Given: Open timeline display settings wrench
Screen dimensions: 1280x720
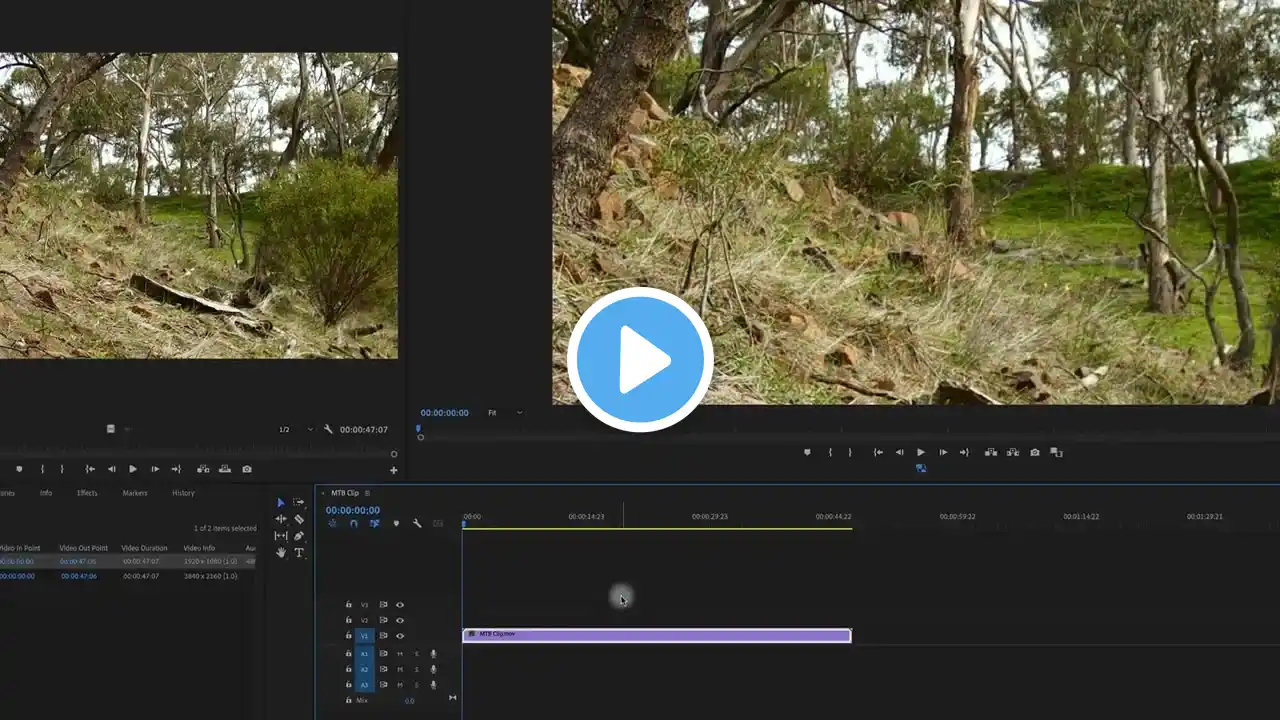Looking at the screenshot, I should click(x=417, y=523).
